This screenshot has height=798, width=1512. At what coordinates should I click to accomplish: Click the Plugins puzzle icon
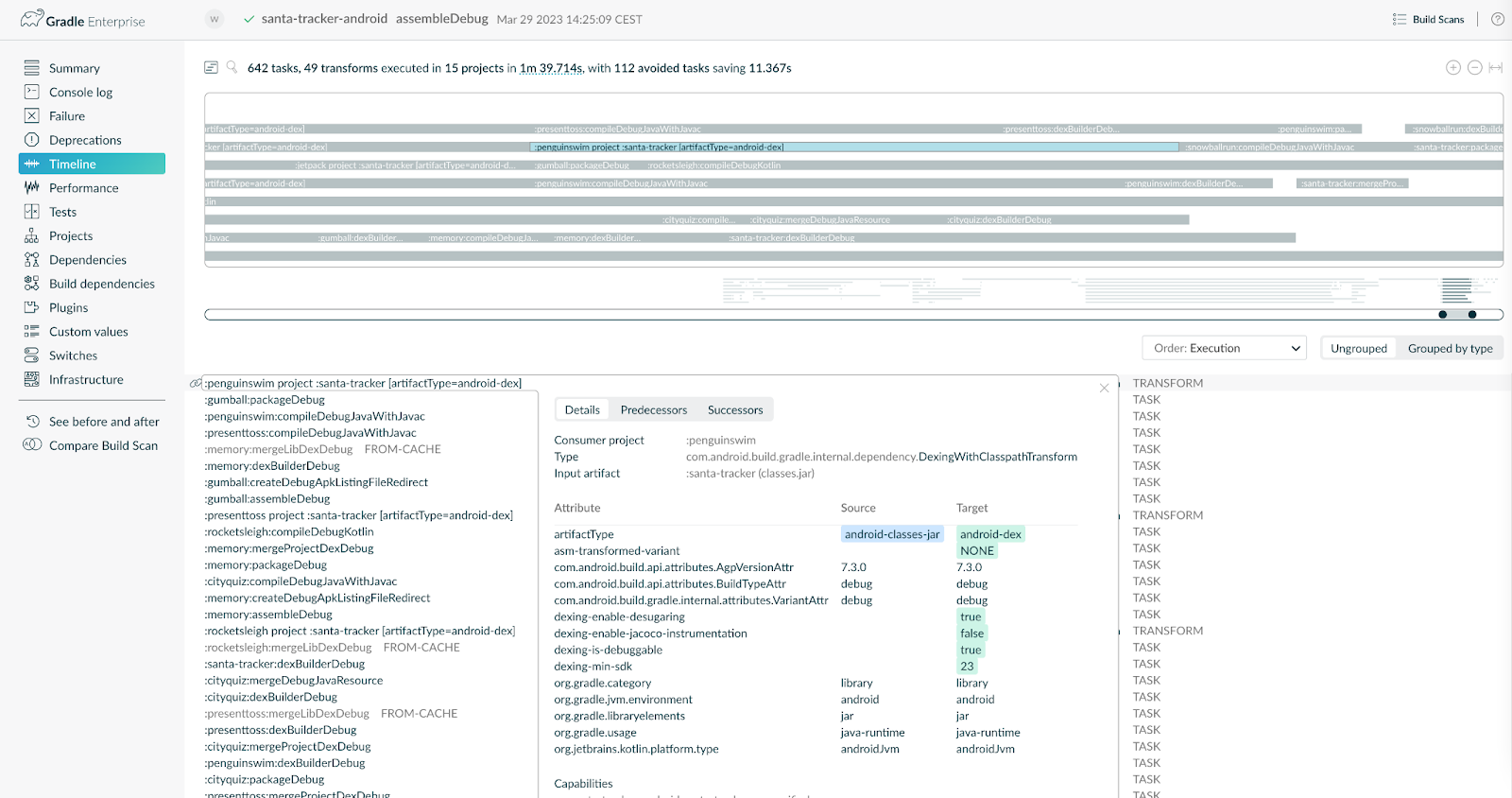point(32,307)
